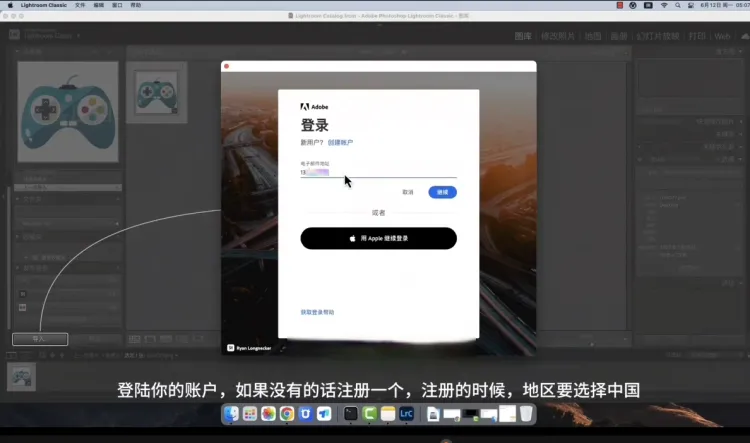750x443 pixels.
Task: Open the green Camtasia icon in Dock
Action: (369, 414)
